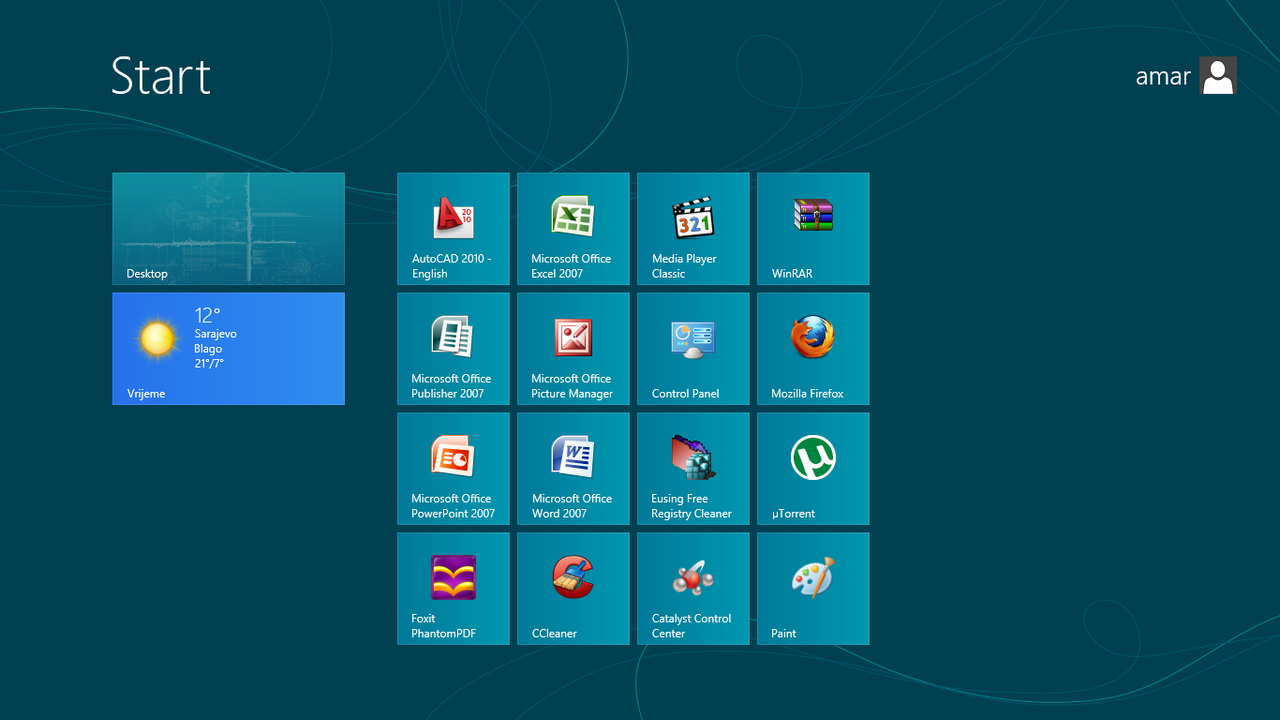Click the amar user account picture
The height and width of the screenshot is (720, 1280).
pos(1218,75)
